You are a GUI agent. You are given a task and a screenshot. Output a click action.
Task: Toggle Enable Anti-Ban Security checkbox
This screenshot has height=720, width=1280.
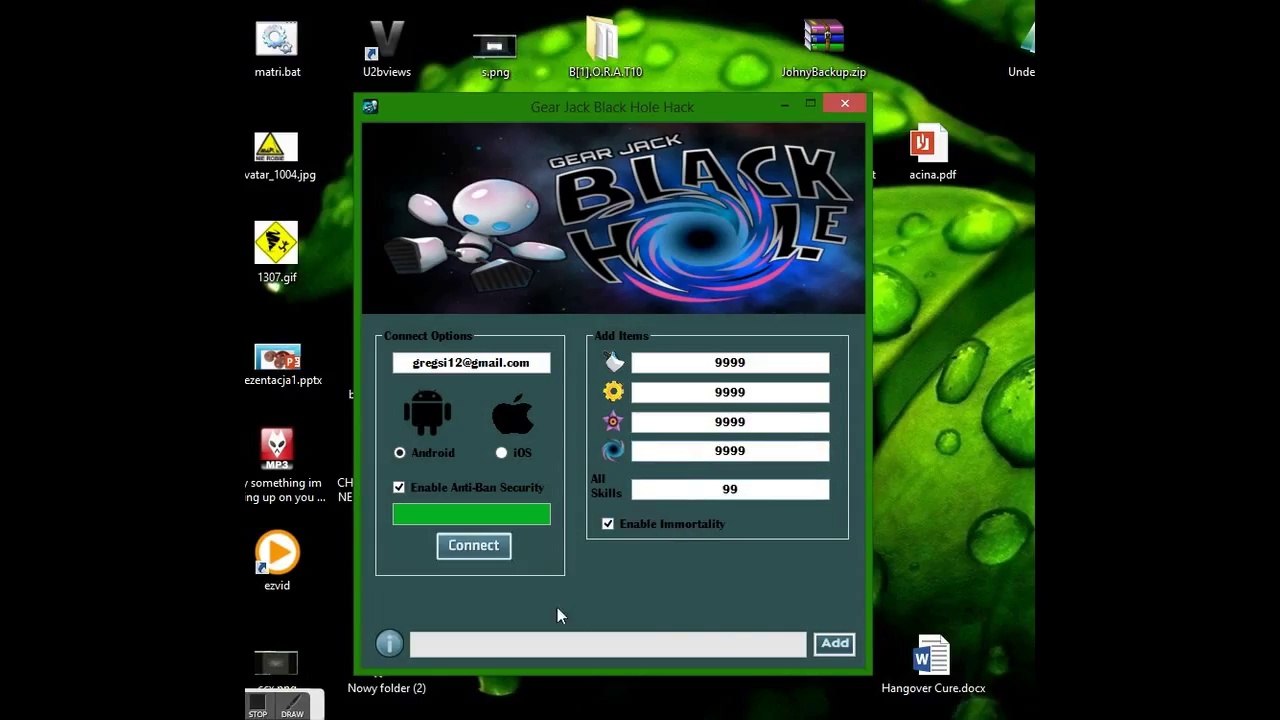pyautogui.click(x=399, y=487)
